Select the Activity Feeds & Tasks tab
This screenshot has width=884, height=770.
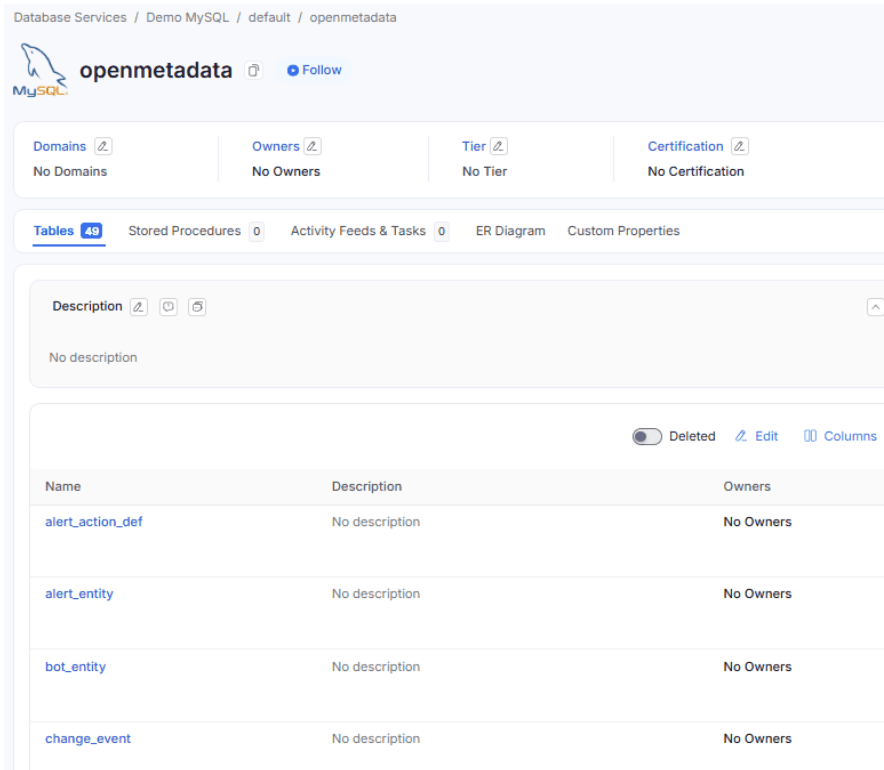coord(358,231)
